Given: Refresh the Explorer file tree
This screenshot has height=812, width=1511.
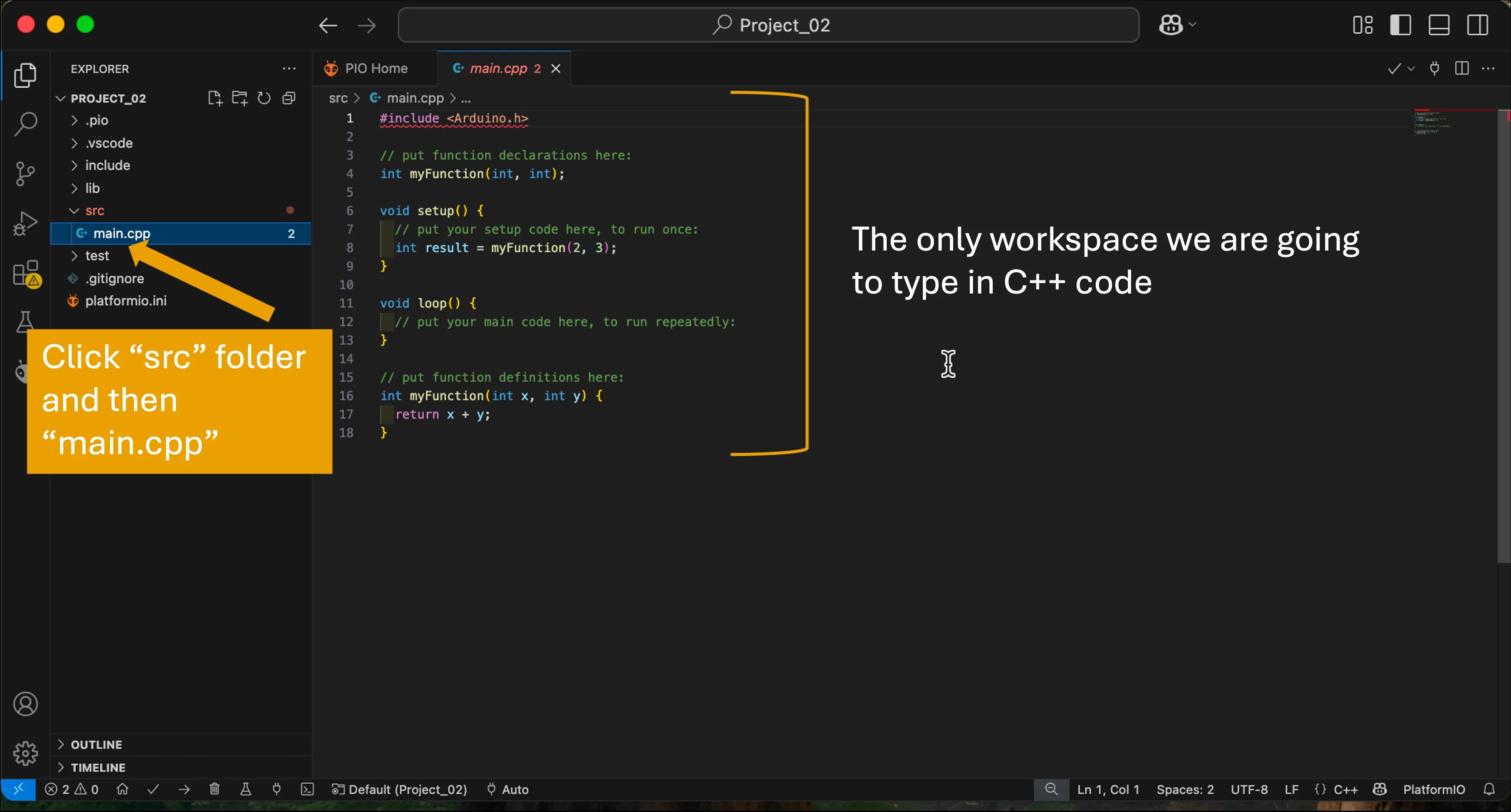Looking at the screenshot, I should tap(264, 98).
